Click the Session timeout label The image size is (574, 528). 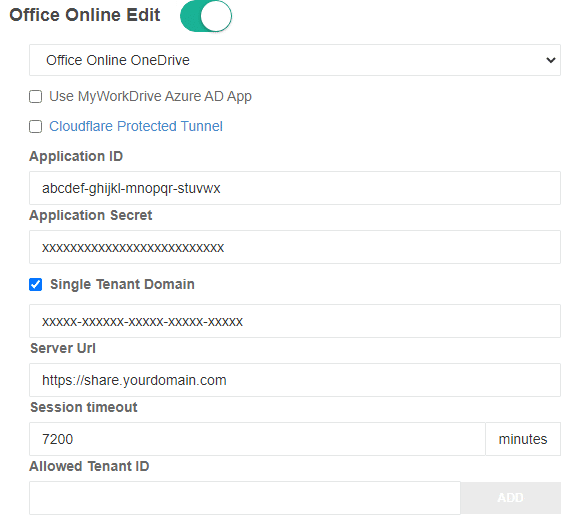pyautogui.click(x=84, y=407)
